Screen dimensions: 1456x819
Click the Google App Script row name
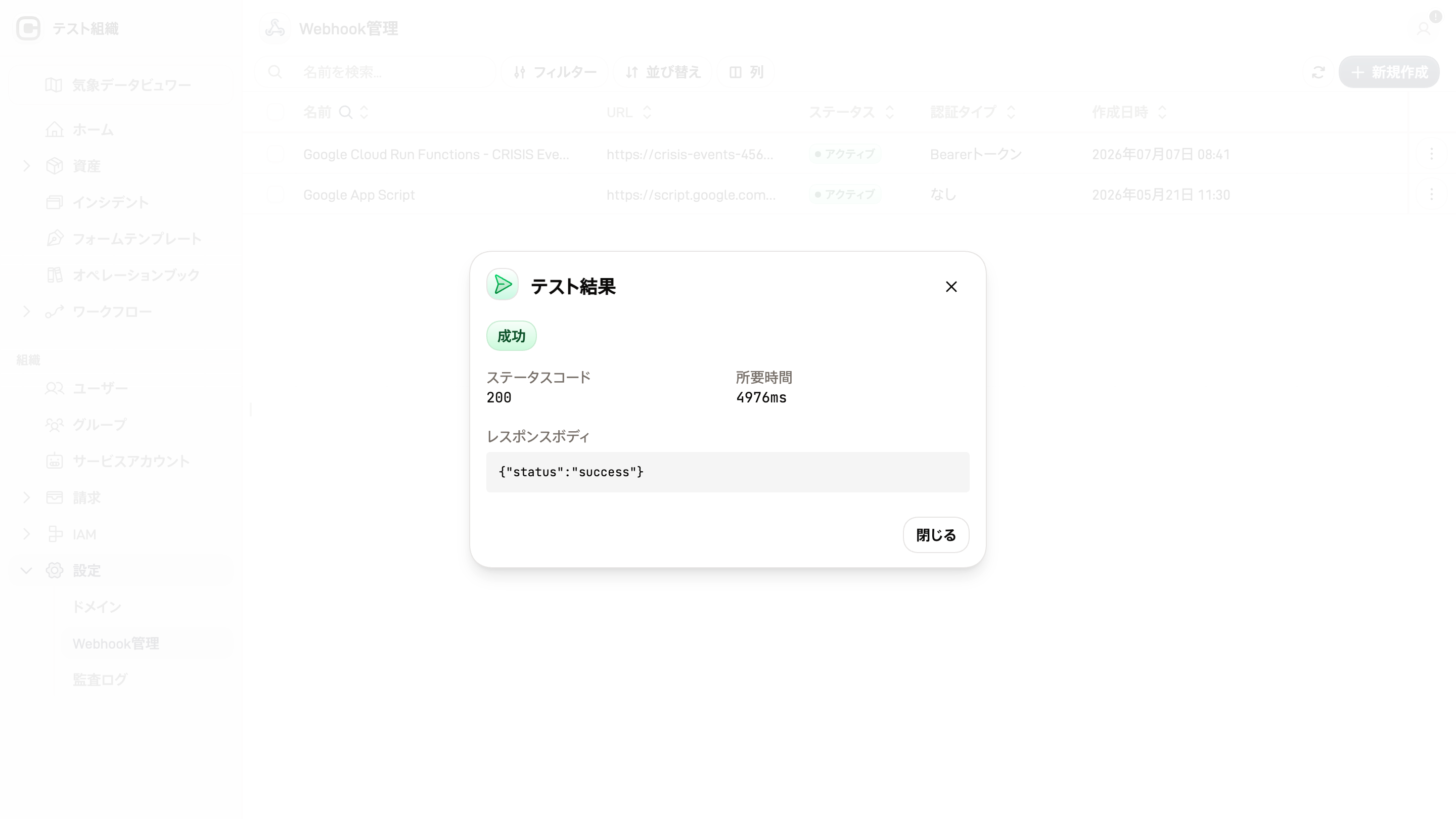point(359,195)
